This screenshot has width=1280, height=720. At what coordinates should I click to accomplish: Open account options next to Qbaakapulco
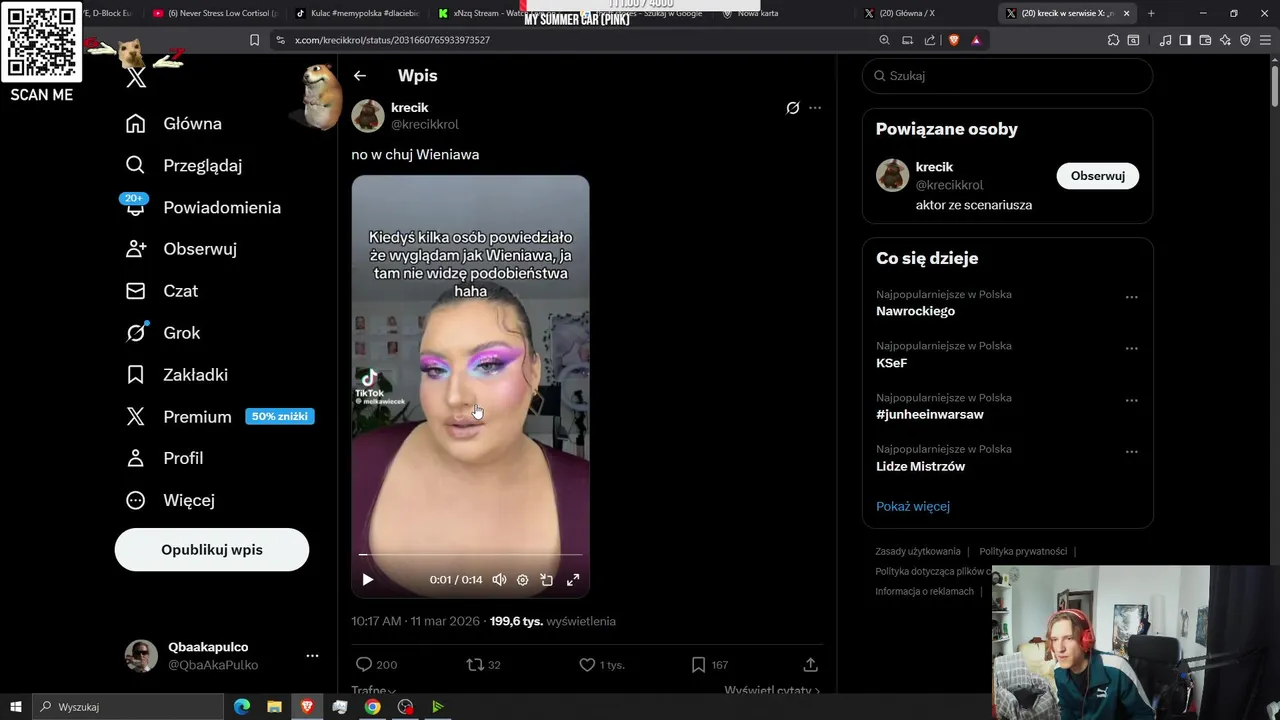tap(312, 656)
